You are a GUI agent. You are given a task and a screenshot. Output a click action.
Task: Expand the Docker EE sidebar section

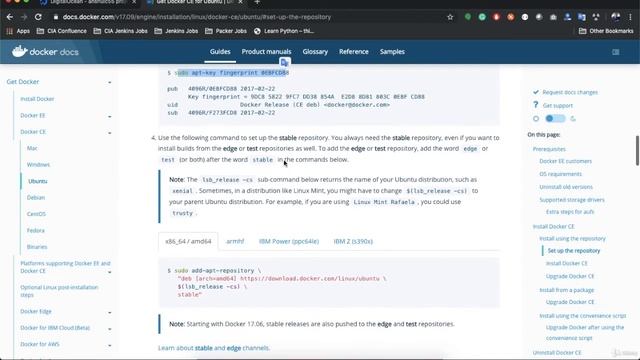(x=109, y=116)
